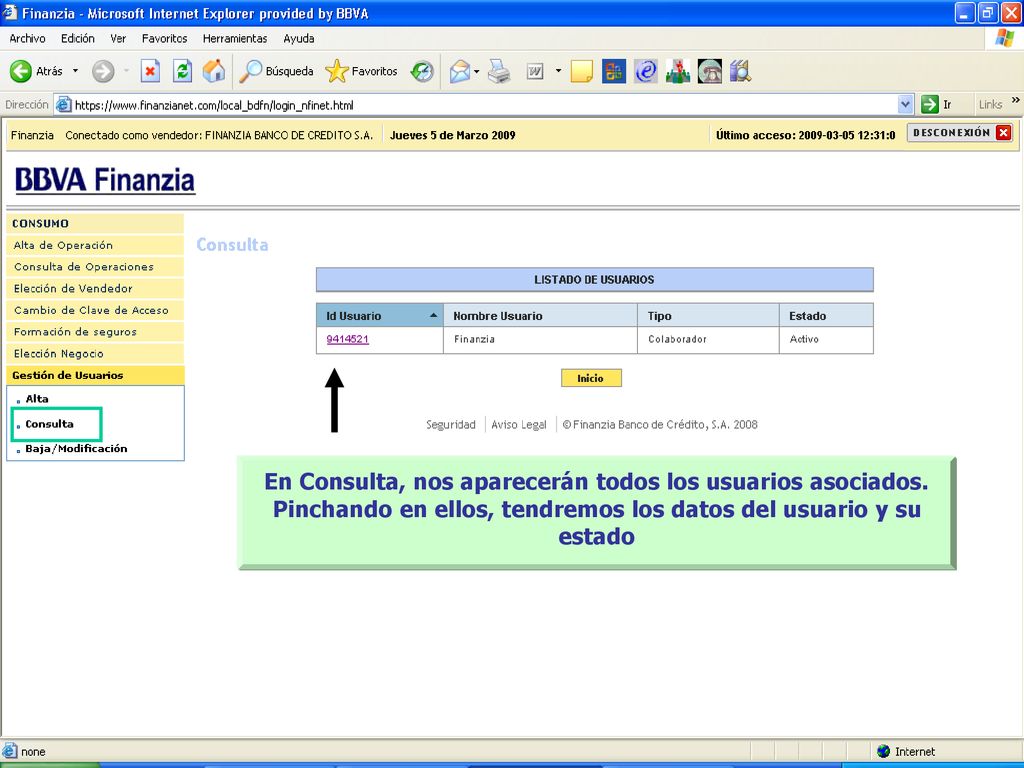Click the Estado column header
The height and width of the screenshot is (768, 1024).
[826, 315]
